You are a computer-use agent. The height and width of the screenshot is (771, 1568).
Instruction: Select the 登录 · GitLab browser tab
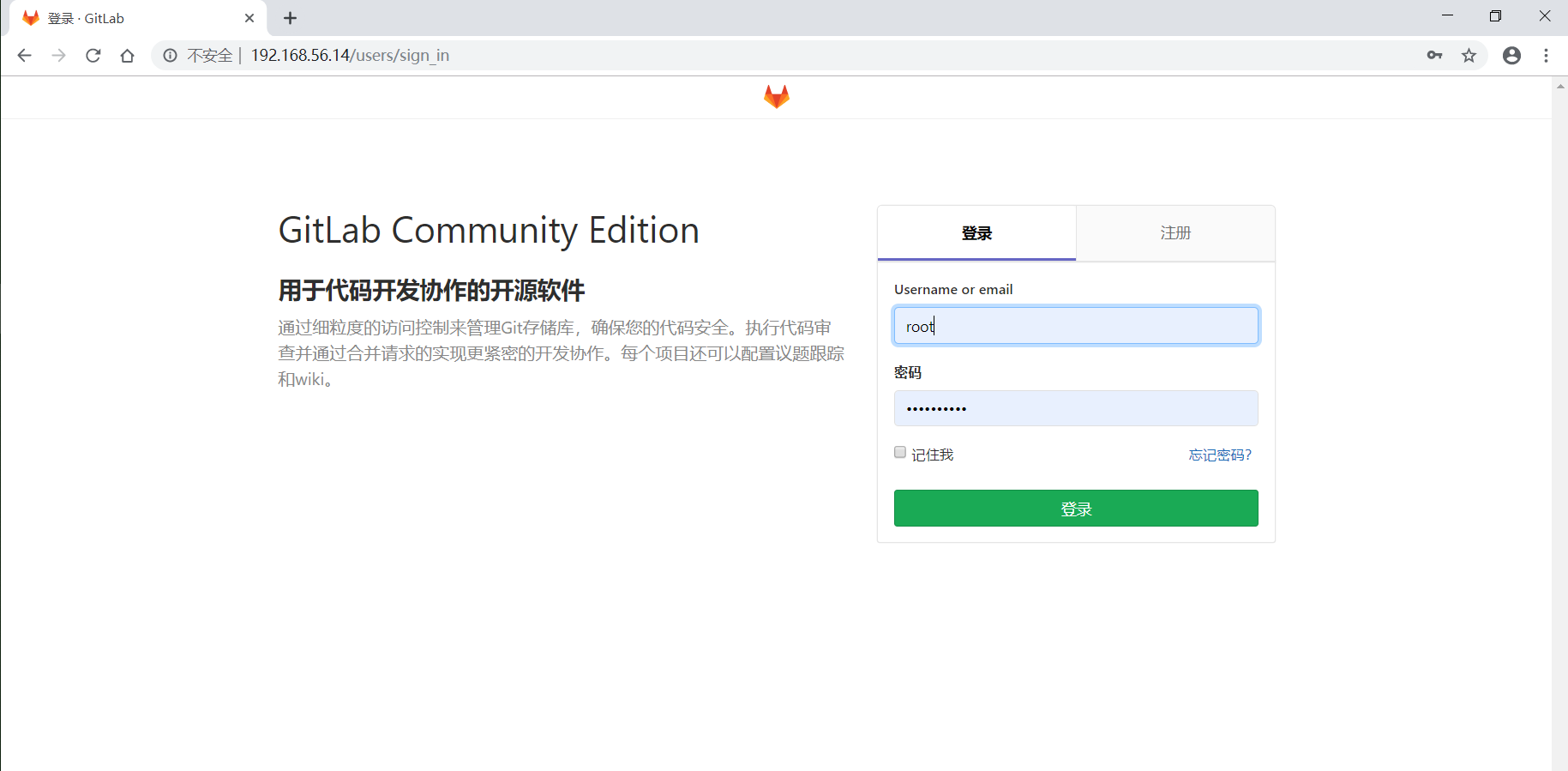(138, 18)
